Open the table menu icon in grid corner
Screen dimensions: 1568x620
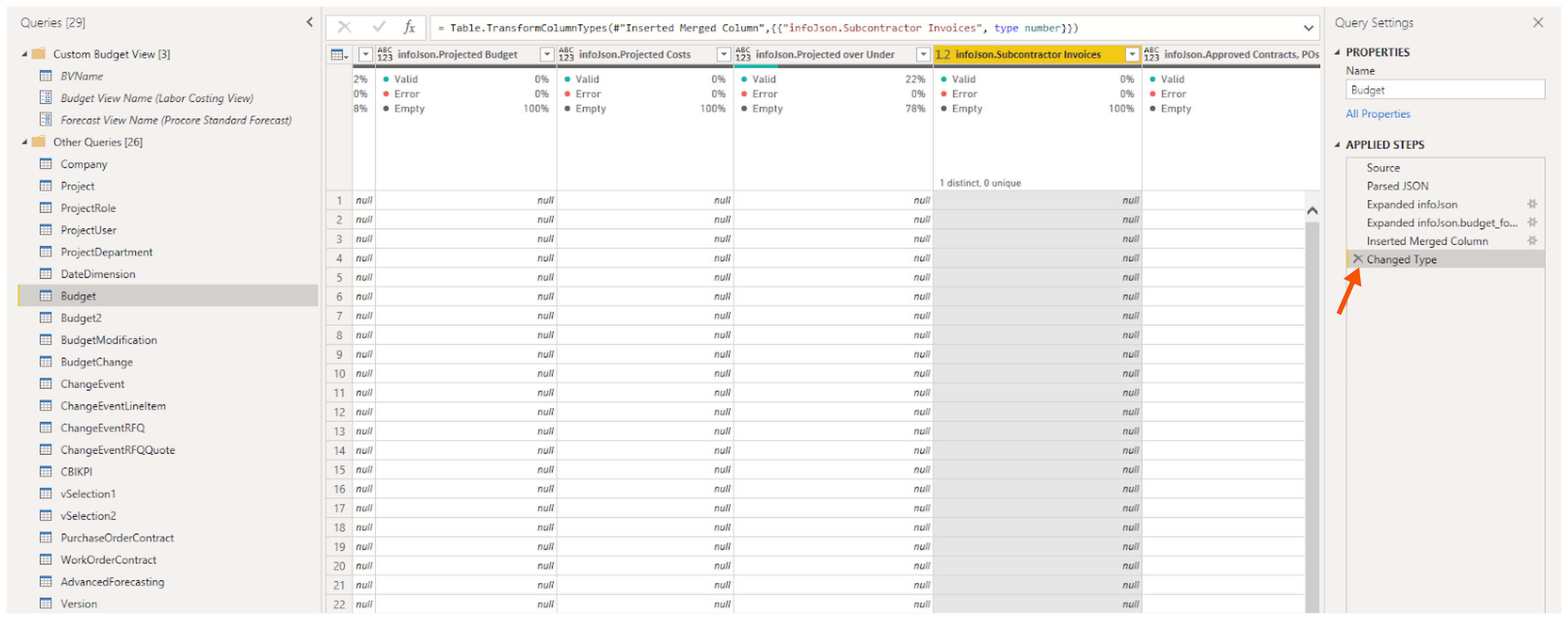[339, 55]
